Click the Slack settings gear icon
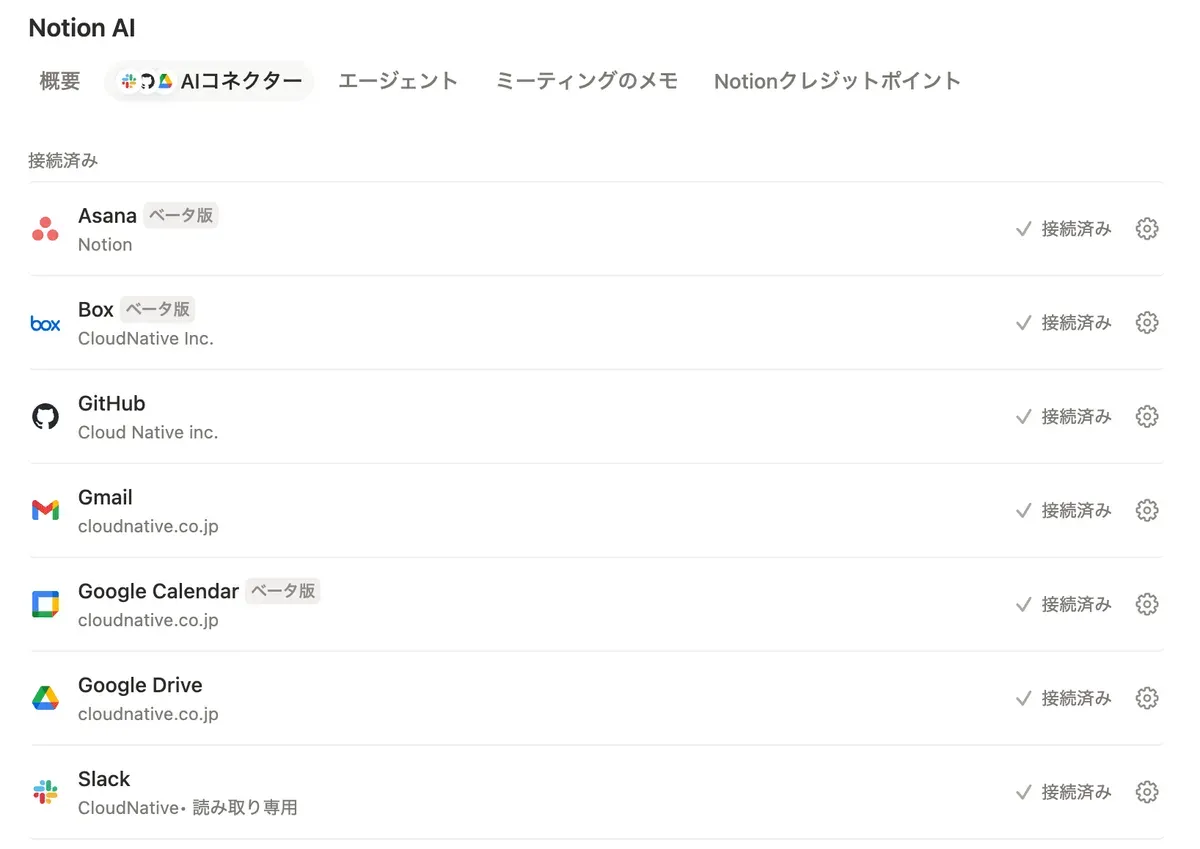The height and width of the screenshot is (849, 1200). tap(1147, 792)
